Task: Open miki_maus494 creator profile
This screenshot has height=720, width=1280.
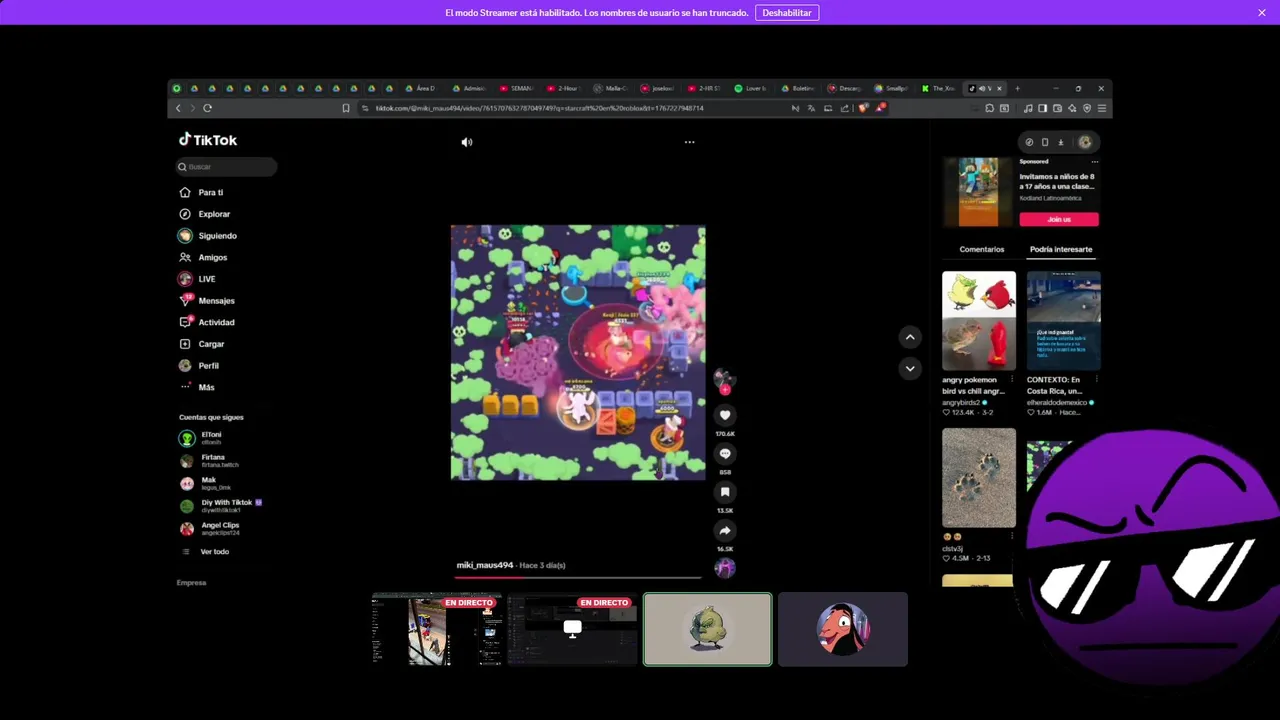Action: [485, 565]
